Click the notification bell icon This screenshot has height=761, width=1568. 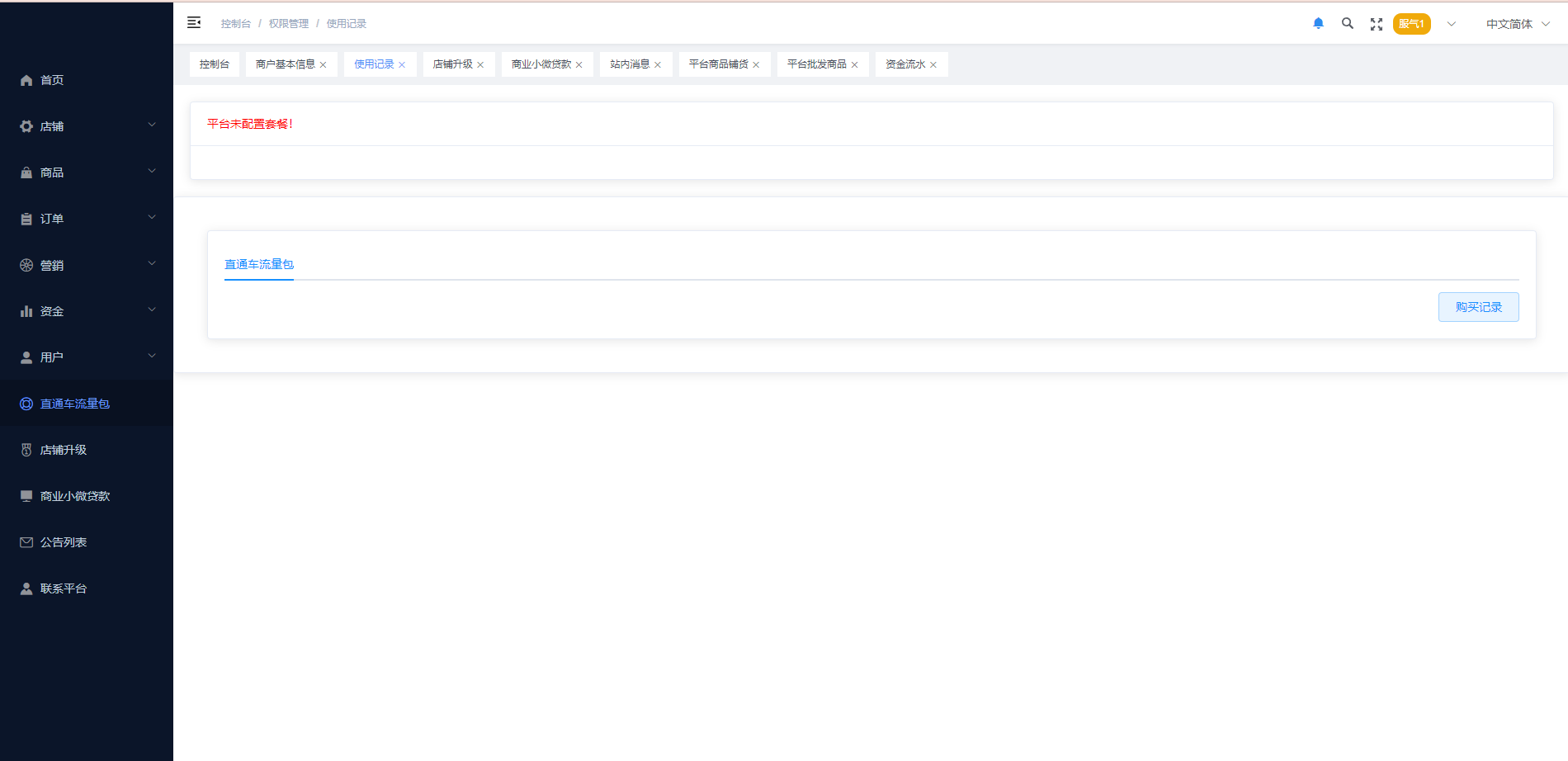1318,24
